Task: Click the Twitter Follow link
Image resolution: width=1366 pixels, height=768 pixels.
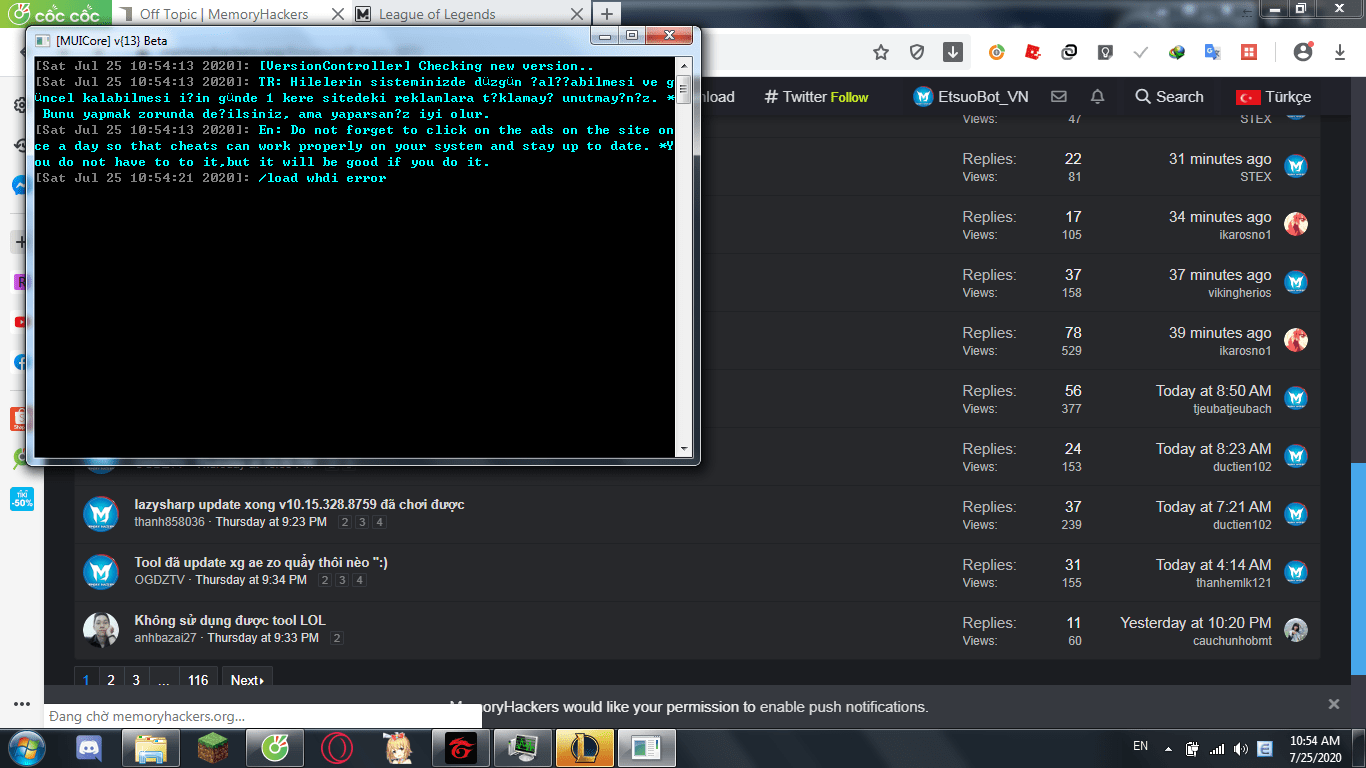Action: tap(817, 97)
